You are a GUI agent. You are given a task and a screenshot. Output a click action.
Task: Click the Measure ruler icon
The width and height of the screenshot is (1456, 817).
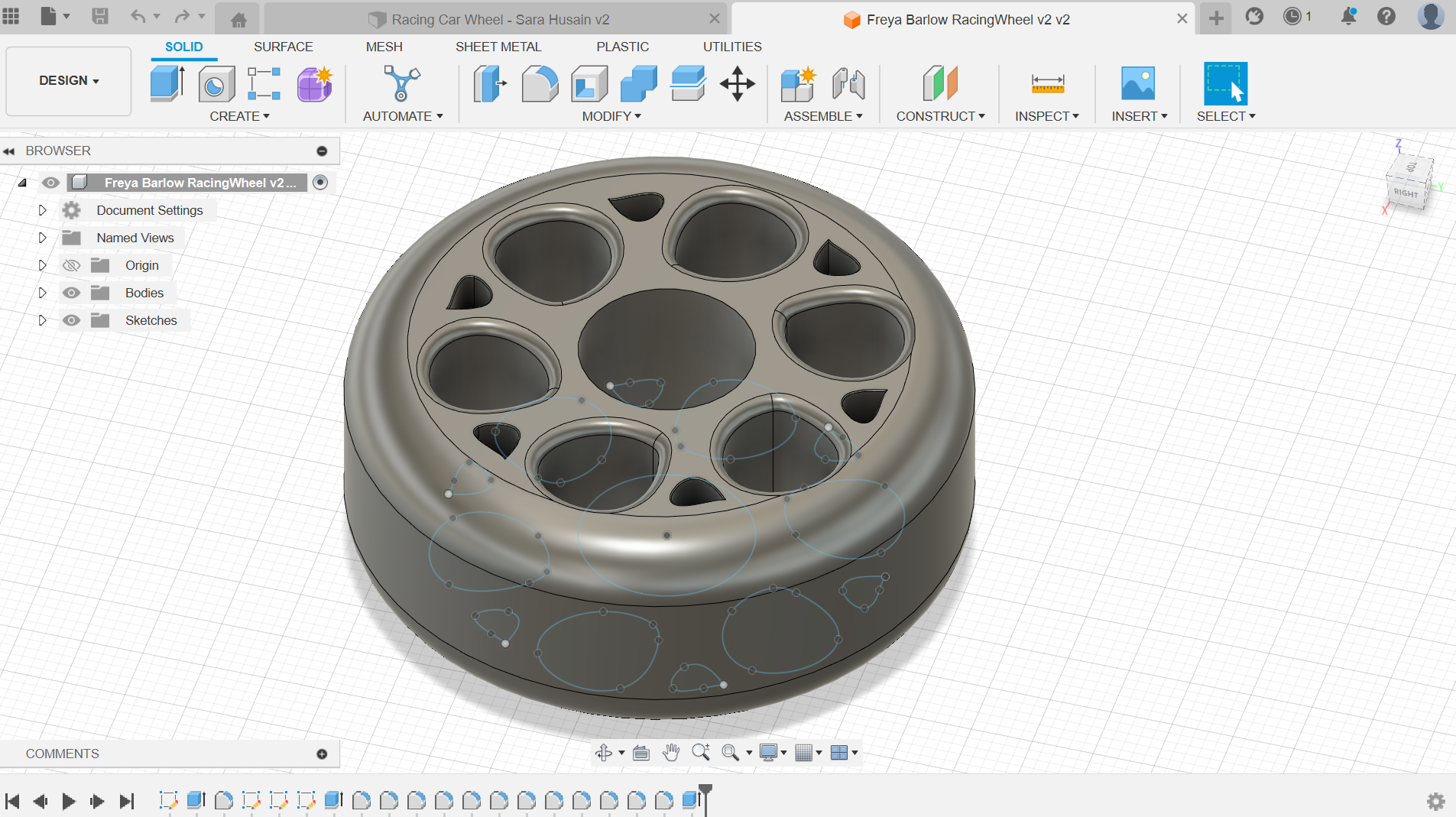click(x=1047, y=83)
